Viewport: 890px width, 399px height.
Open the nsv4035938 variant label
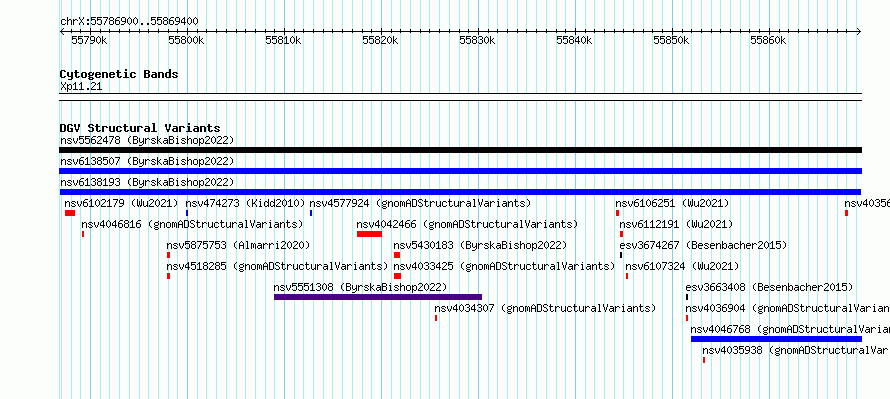point(796,350)
